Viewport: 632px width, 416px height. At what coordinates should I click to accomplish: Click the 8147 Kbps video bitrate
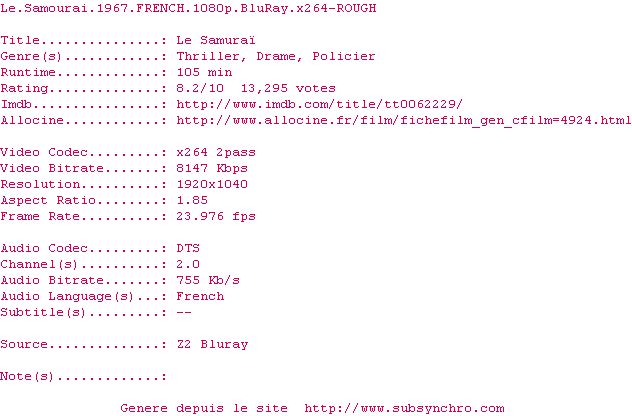tap(212, 168)
